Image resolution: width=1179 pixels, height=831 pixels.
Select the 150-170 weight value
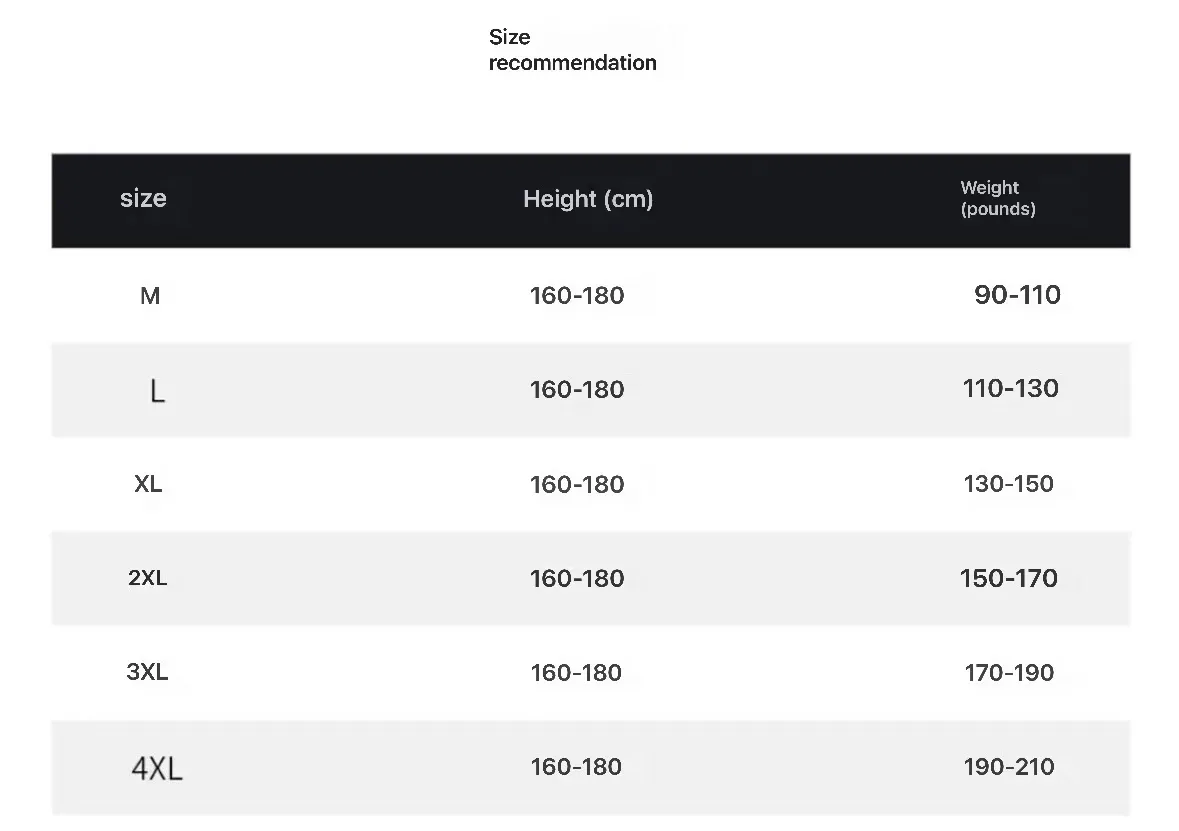(x=1008, y=578)
